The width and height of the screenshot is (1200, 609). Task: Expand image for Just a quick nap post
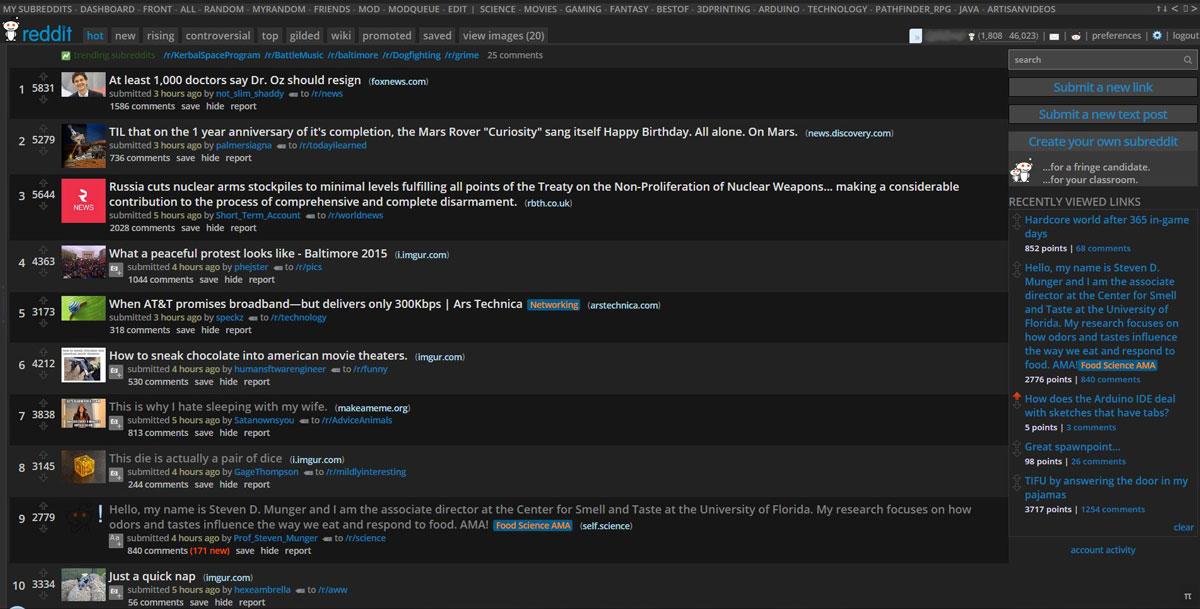[x=116, y=591]
